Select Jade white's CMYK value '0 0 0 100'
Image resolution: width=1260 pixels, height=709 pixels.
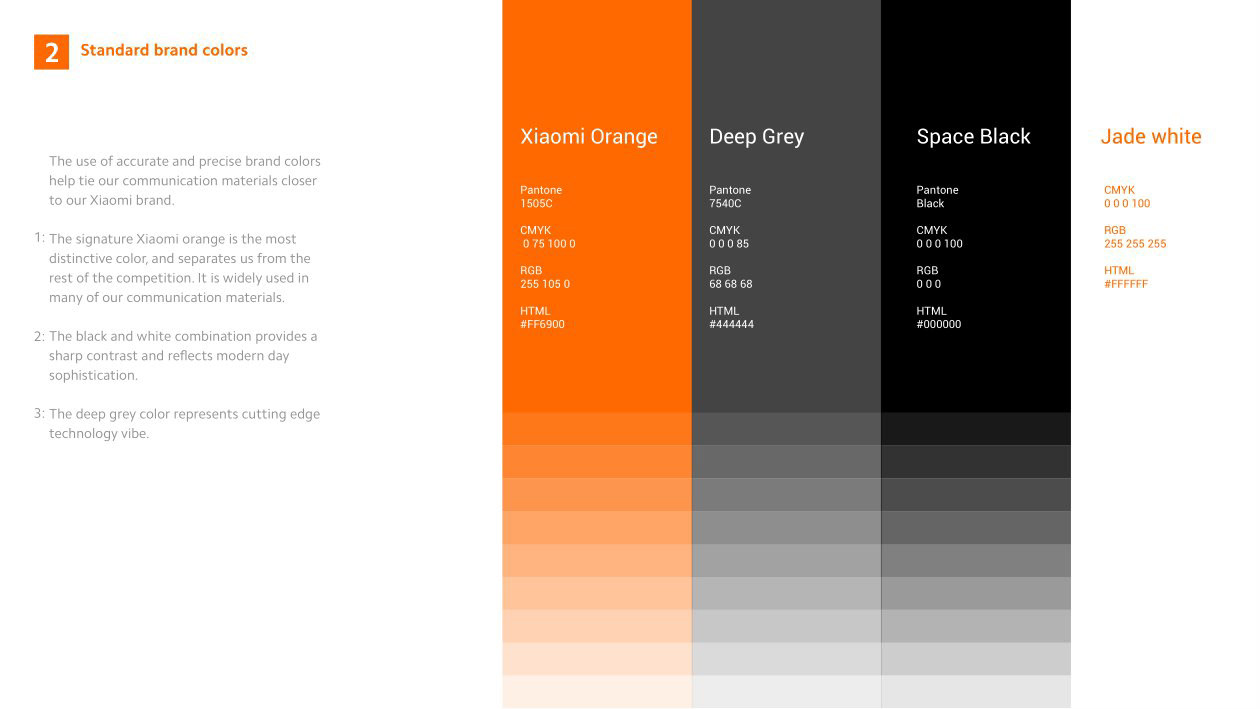tap(1127, 204)
